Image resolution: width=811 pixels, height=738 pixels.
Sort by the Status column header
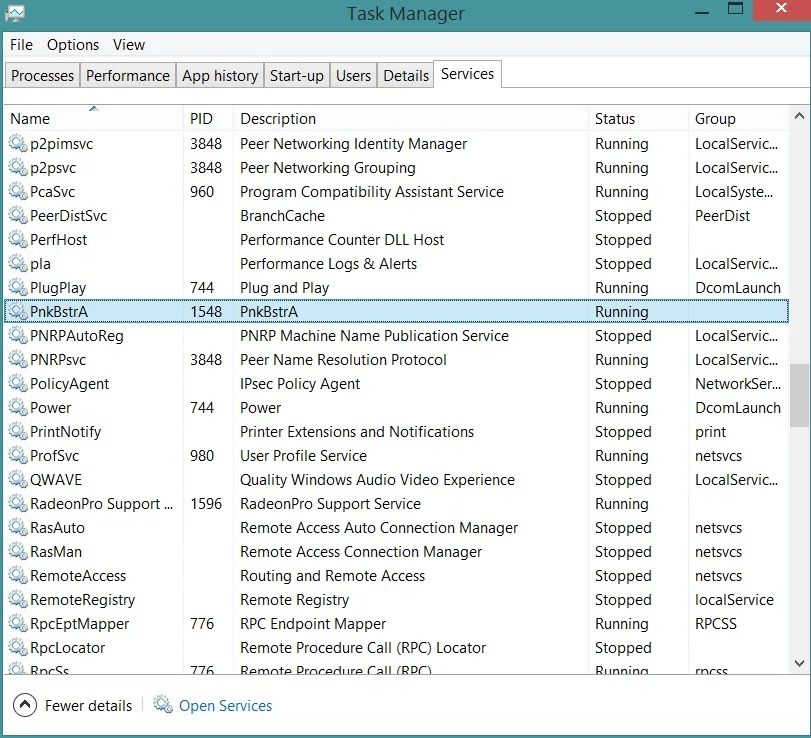coord(638,118)
